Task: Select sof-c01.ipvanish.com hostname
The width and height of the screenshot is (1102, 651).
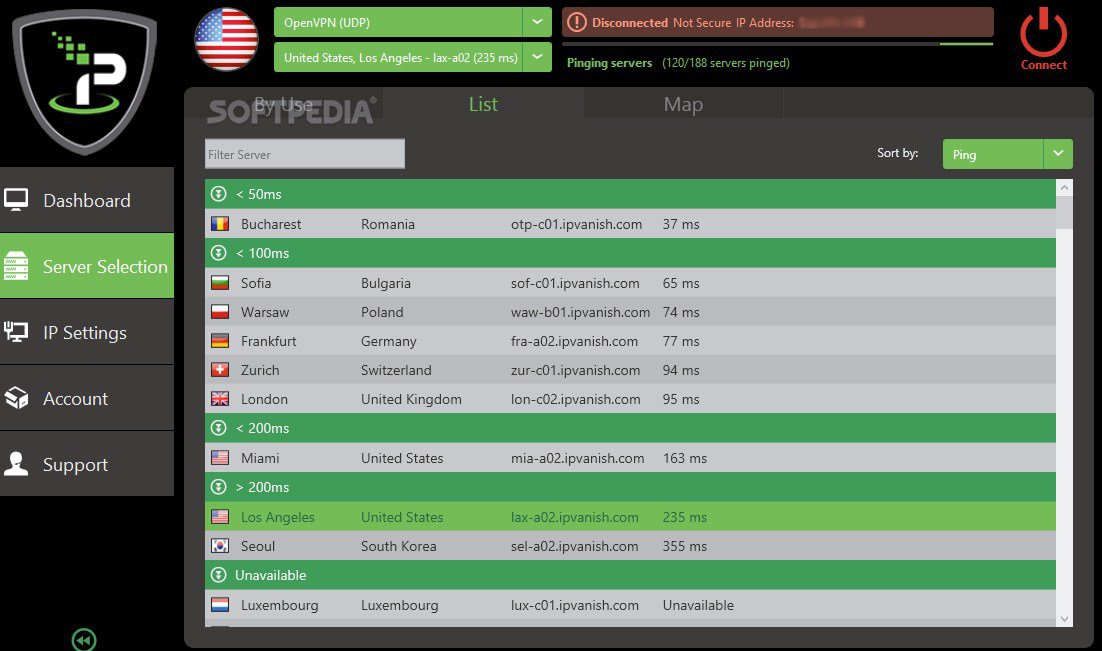Action: click(575, 283)
